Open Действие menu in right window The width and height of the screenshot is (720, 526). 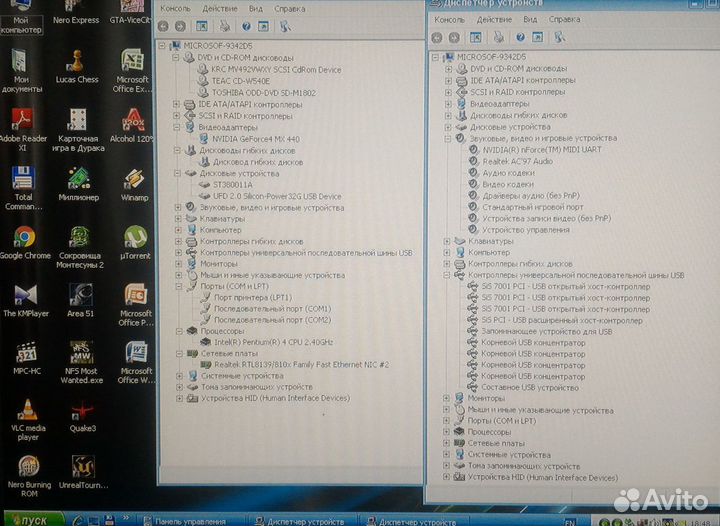[494, 19]
